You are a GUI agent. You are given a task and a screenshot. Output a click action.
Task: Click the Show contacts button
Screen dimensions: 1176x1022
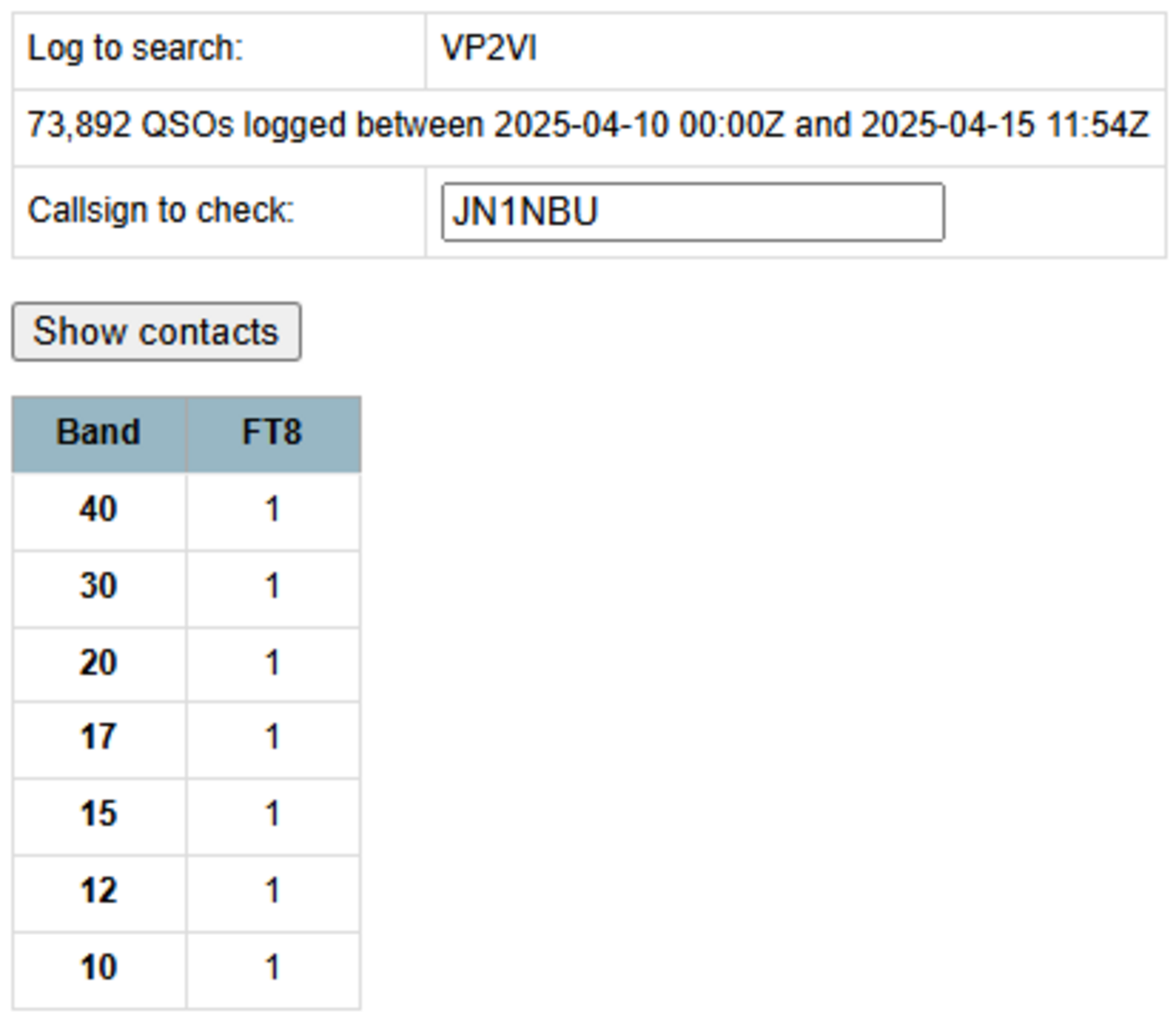click(155, 331)
